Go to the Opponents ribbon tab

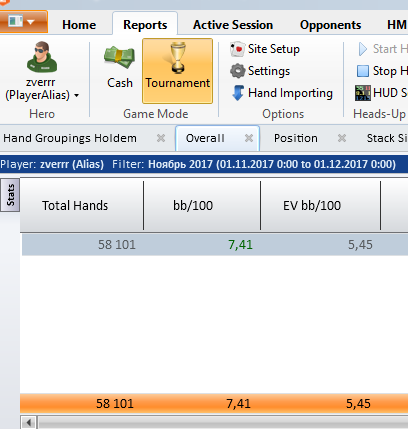330,25
